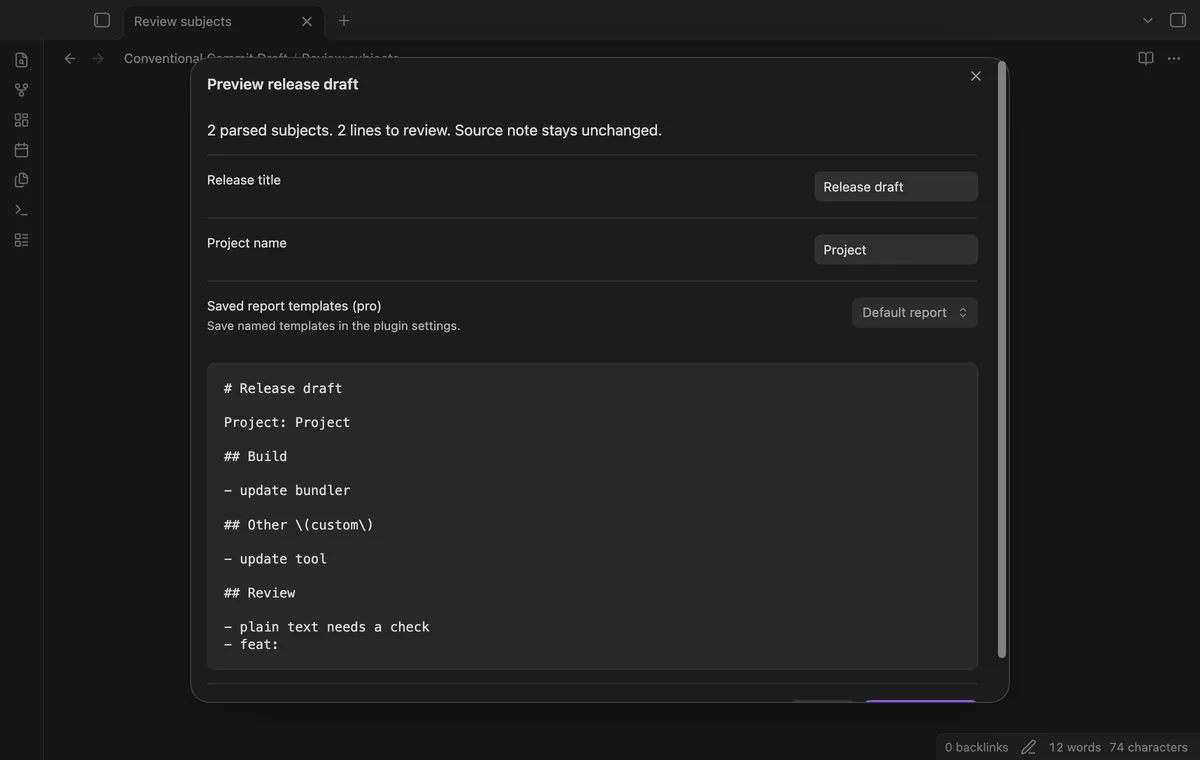Close the Preview release draft dialog
Screen dimensions: 1200x760
pos(976,76)
